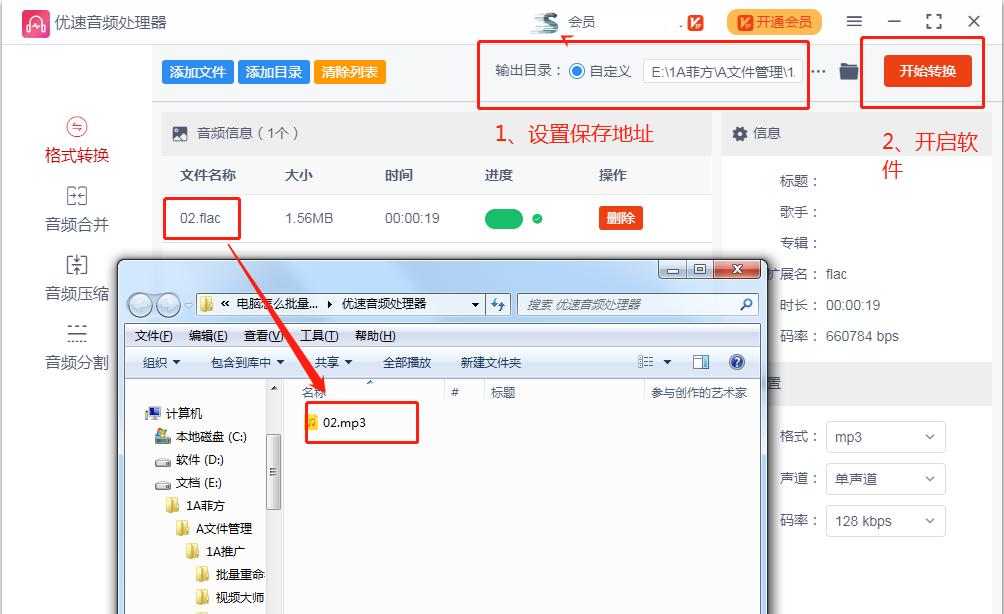Open the 格式 dropdown showing mp3
The image size is (1004, 614).
pos(884,437)
